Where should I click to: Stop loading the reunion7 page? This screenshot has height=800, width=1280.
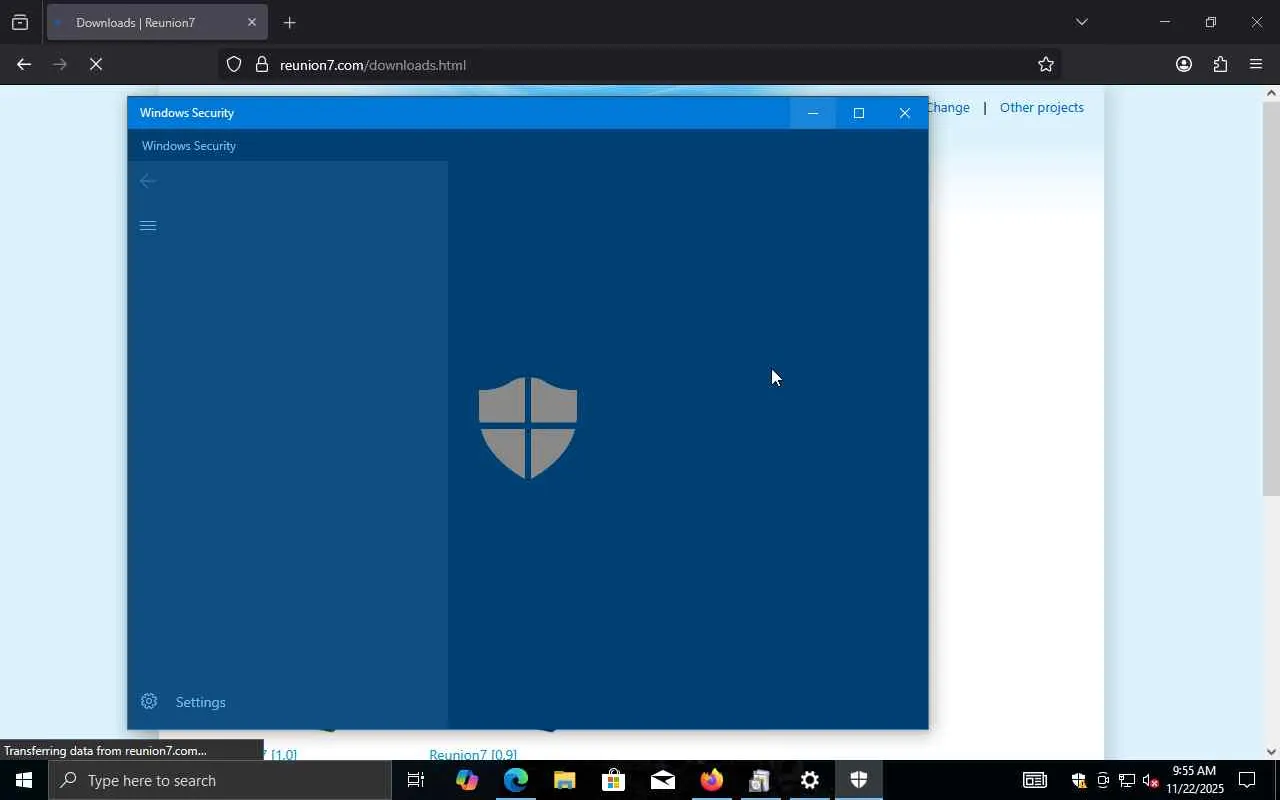tap(96, 64)
